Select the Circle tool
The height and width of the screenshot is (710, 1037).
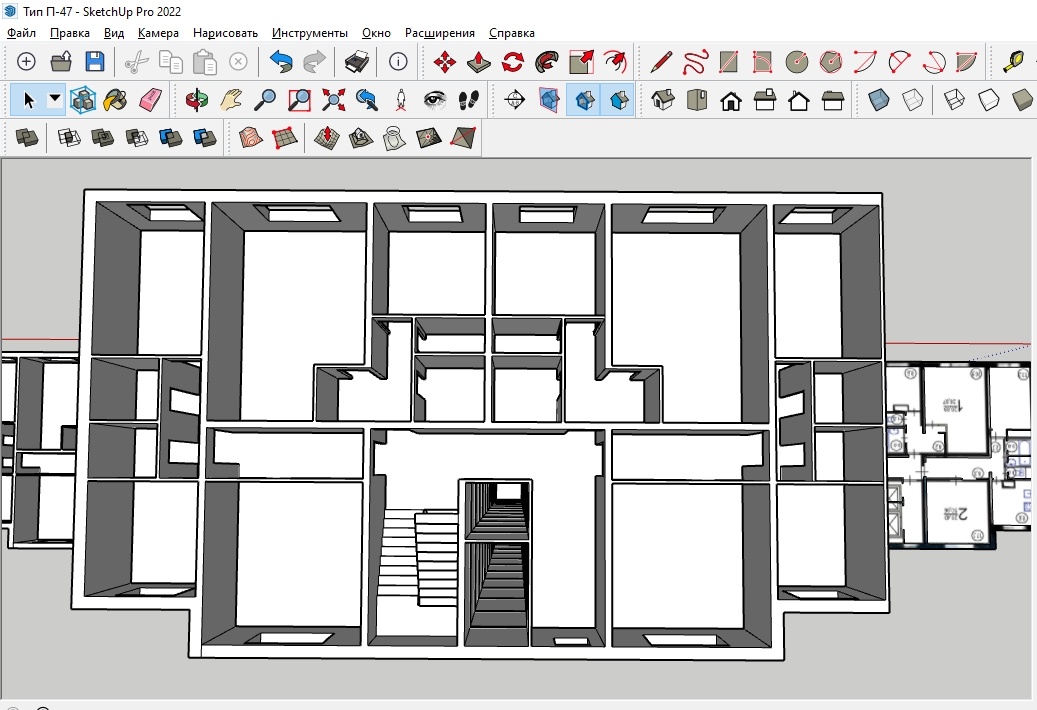797,62
